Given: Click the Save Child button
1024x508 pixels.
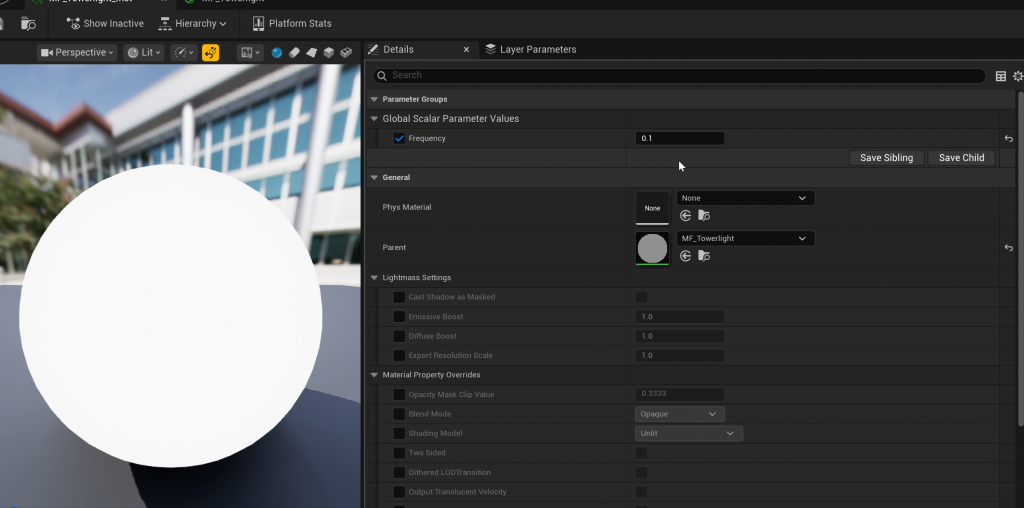Looking at the screenshot, I should [961, 158].
